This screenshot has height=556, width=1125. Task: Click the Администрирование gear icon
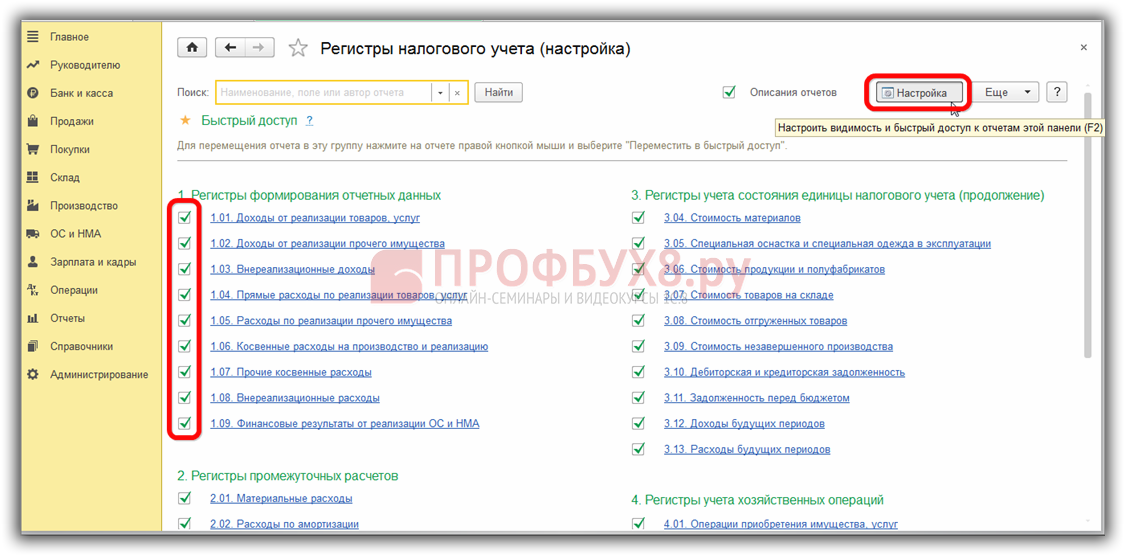[x=33, y=374]
